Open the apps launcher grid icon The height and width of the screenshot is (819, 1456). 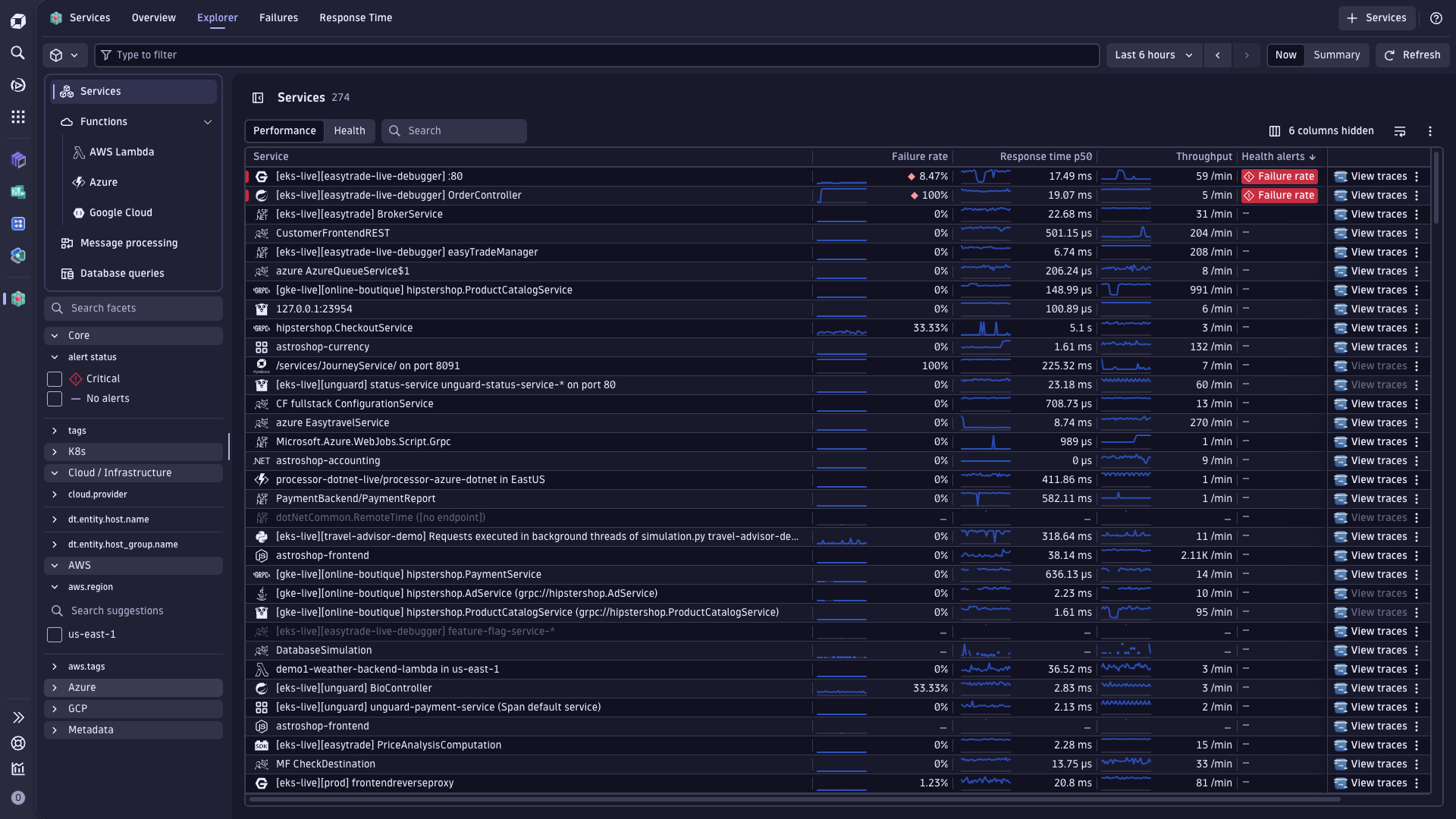17,116
